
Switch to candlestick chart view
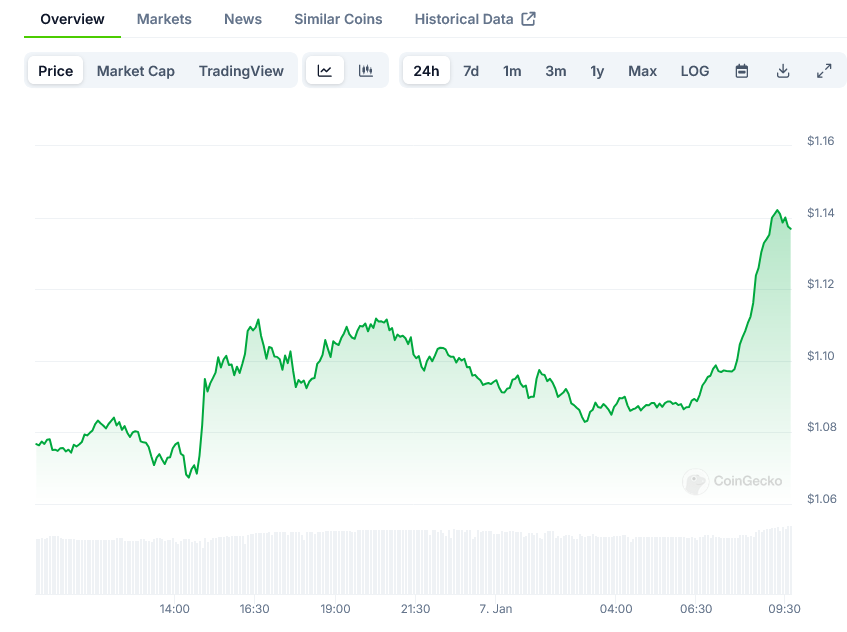point(366,71)
